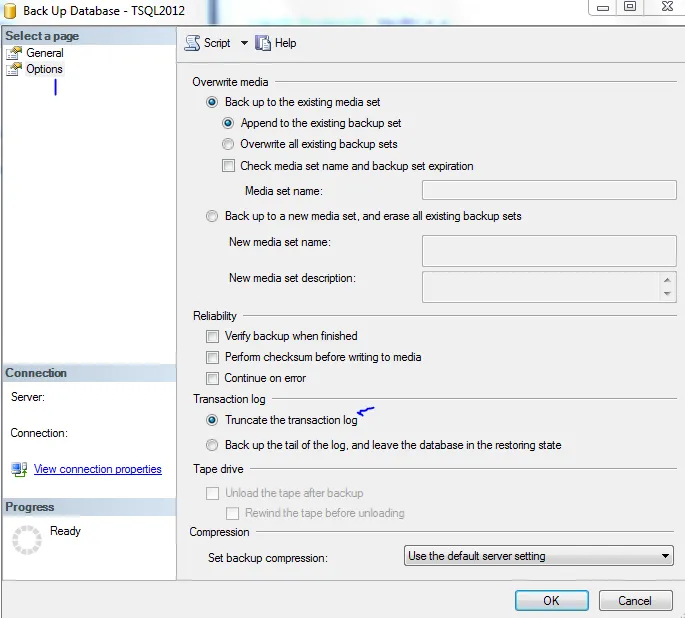
Task: Click the 'Server:' label
Action: pos(28,397)
